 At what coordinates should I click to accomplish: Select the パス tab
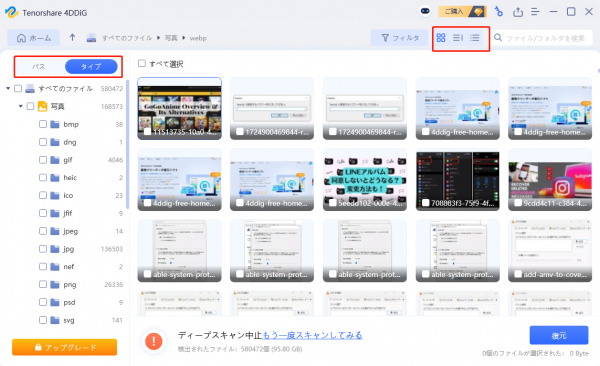(39, 67)
